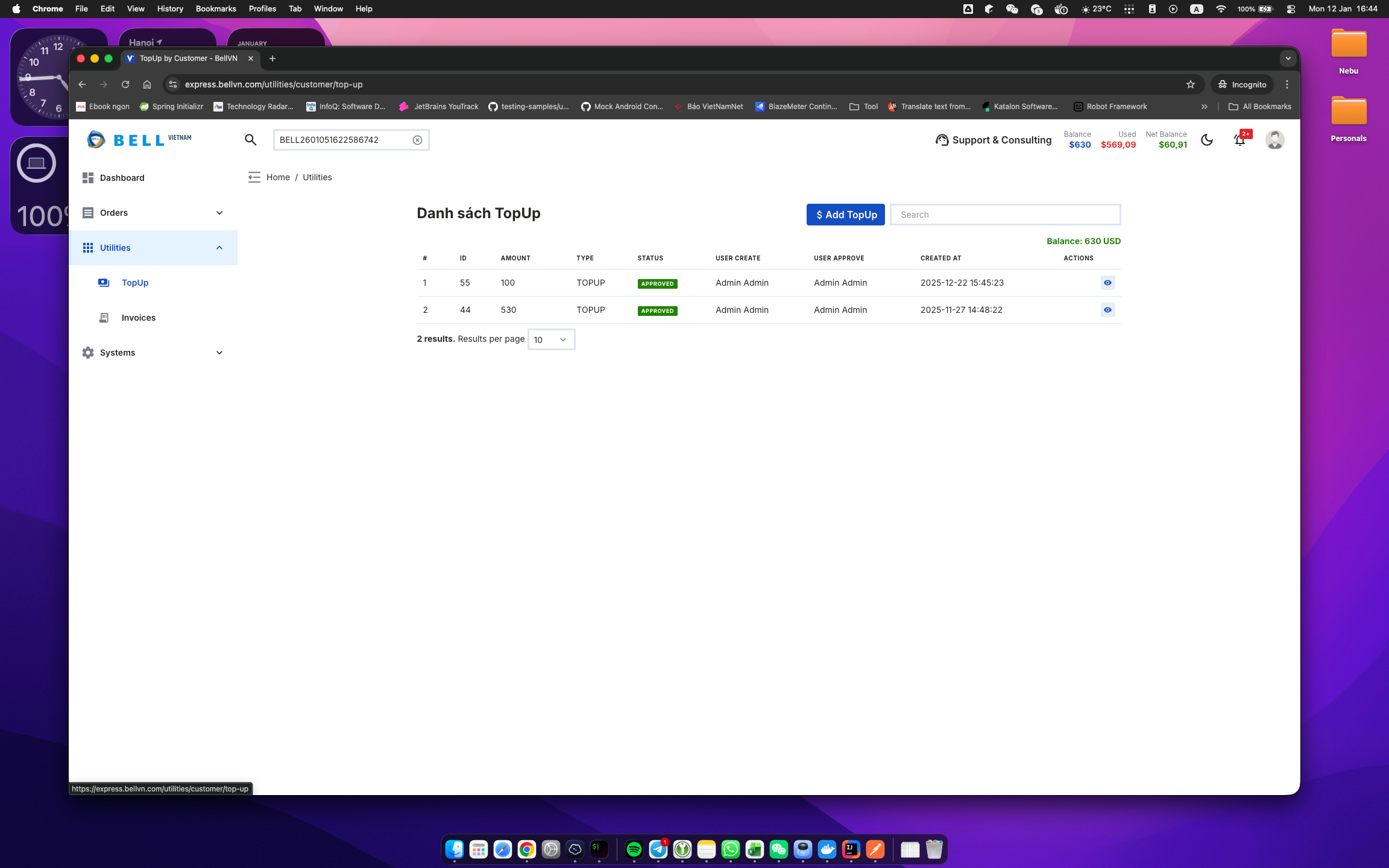Open Spotify from the Dock
Image resolution: width=1389 pixels, height=868 pixels.
(x=634, y=849)
